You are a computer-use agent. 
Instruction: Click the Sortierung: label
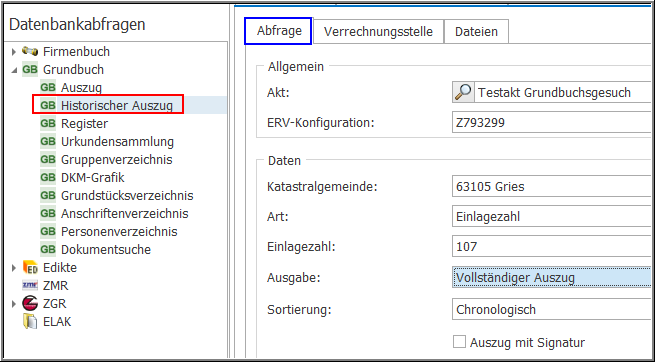coord(299,309)
